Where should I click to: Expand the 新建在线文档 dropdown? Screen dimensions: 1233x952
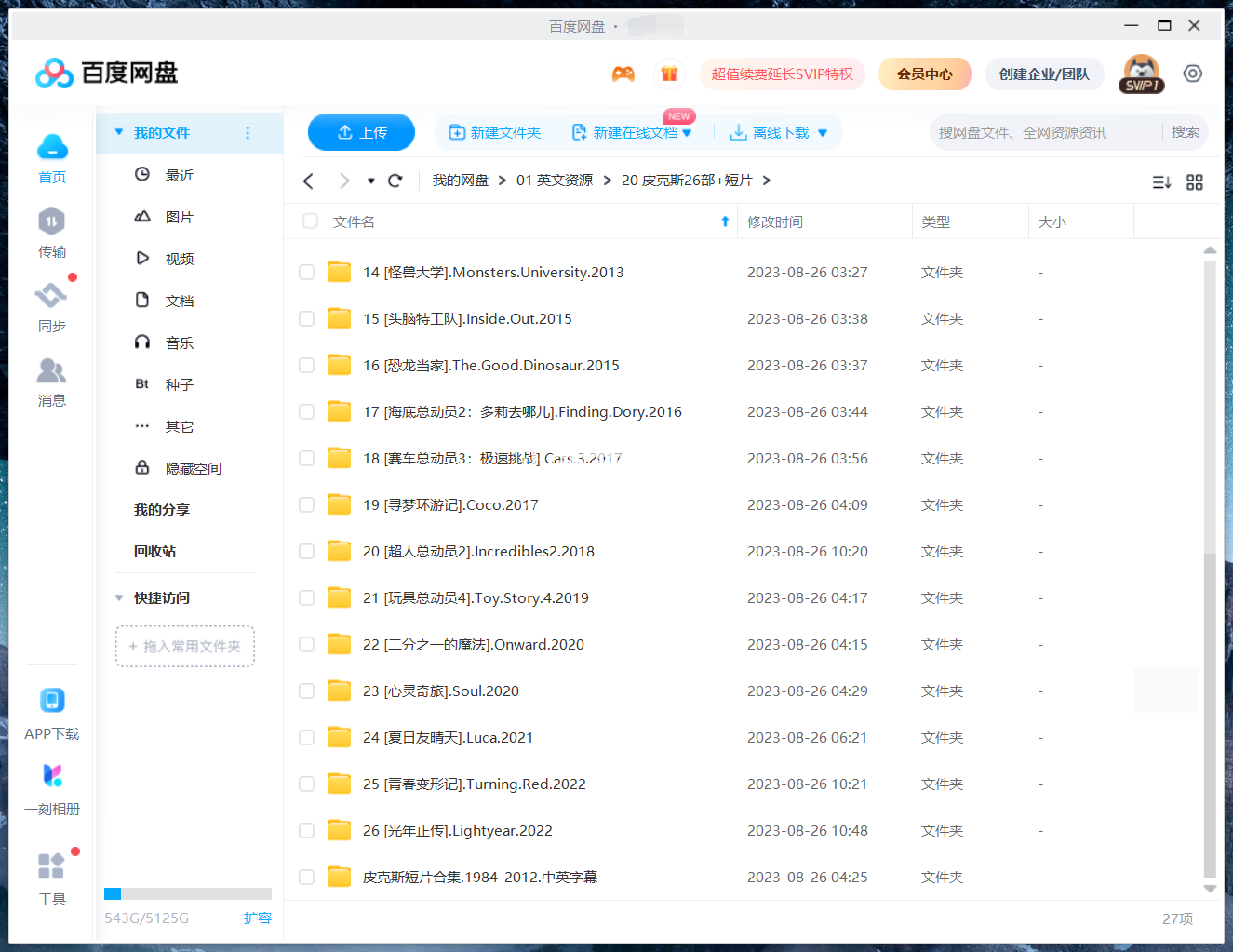689,132
